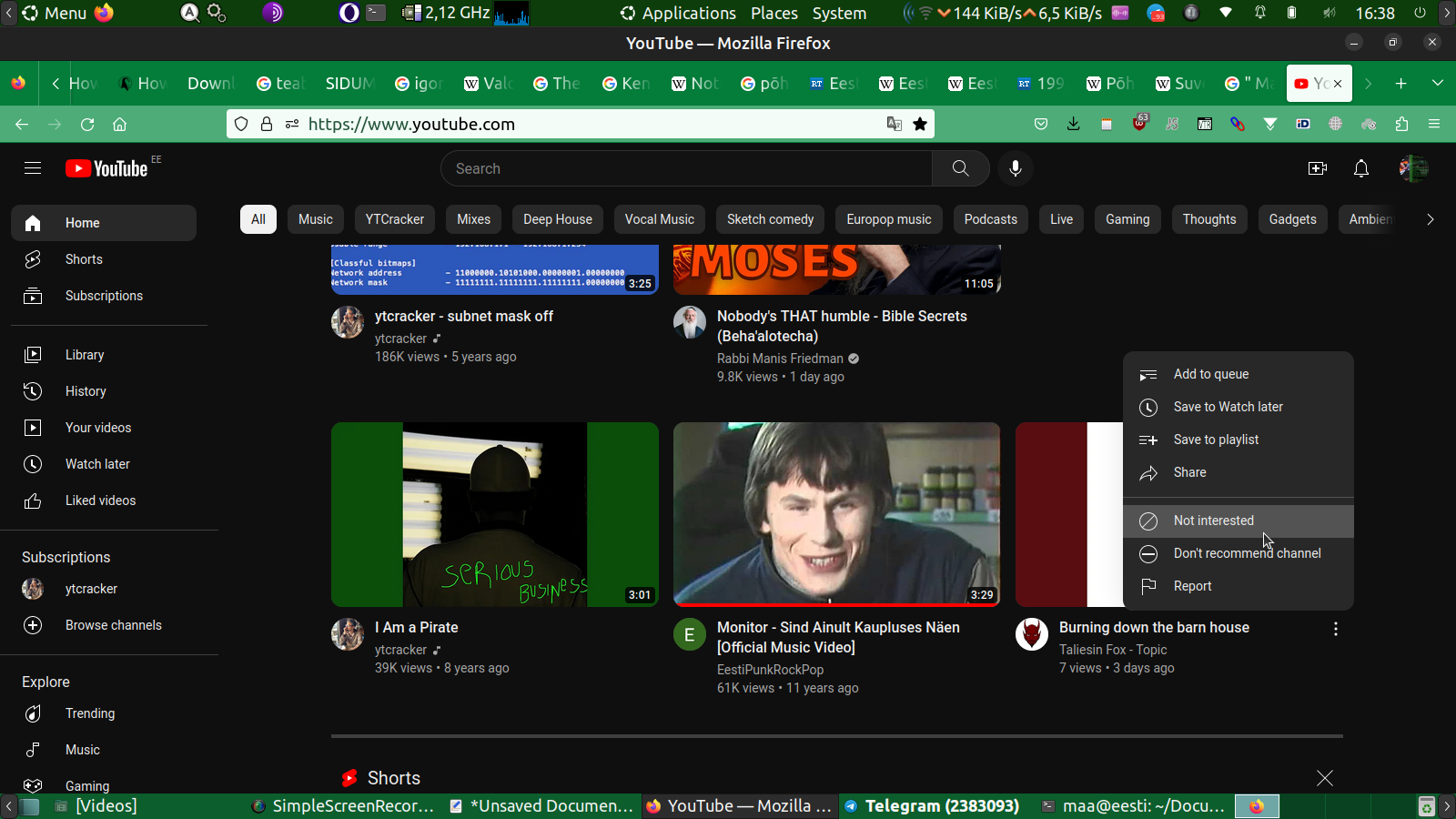Open Your videos in the sidebar
The image size is (1456, 819).
point(104,428)
